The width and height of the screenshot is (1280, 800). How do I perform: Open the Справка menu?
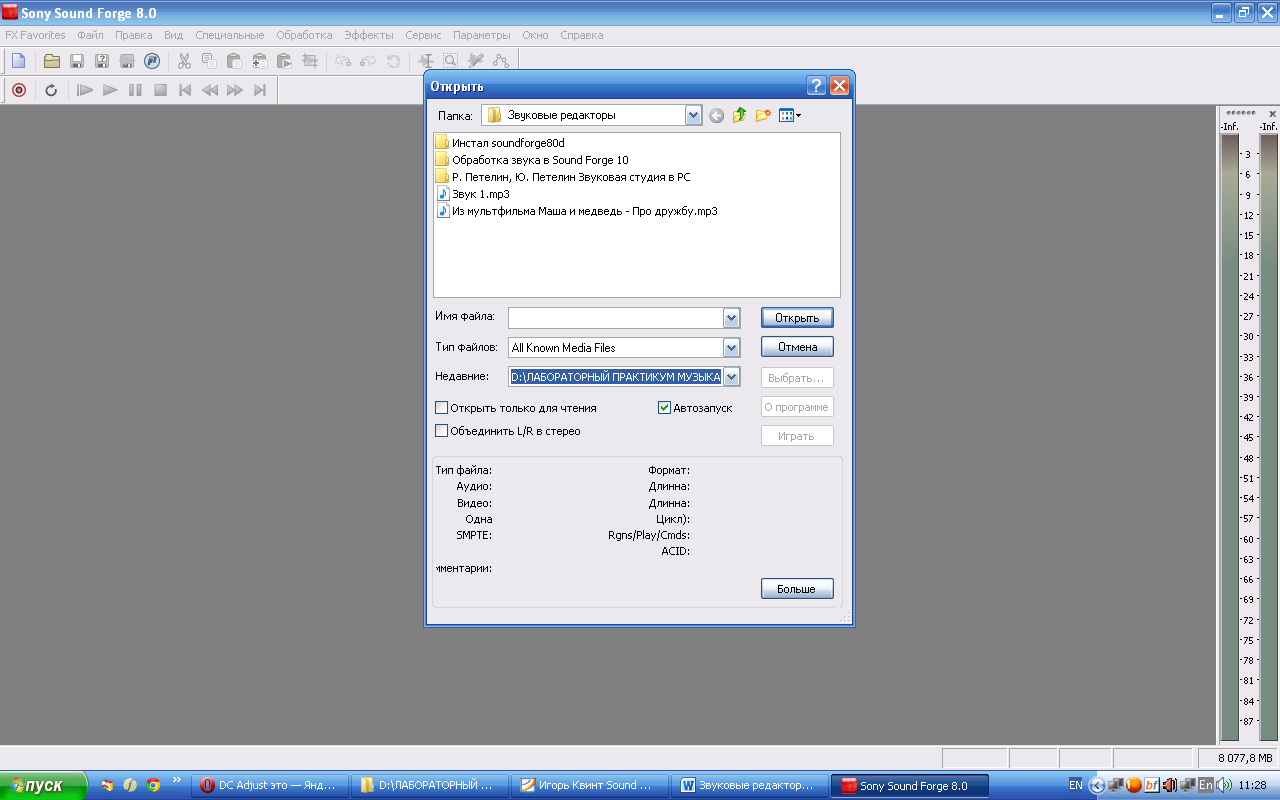[x=582, y=35]
